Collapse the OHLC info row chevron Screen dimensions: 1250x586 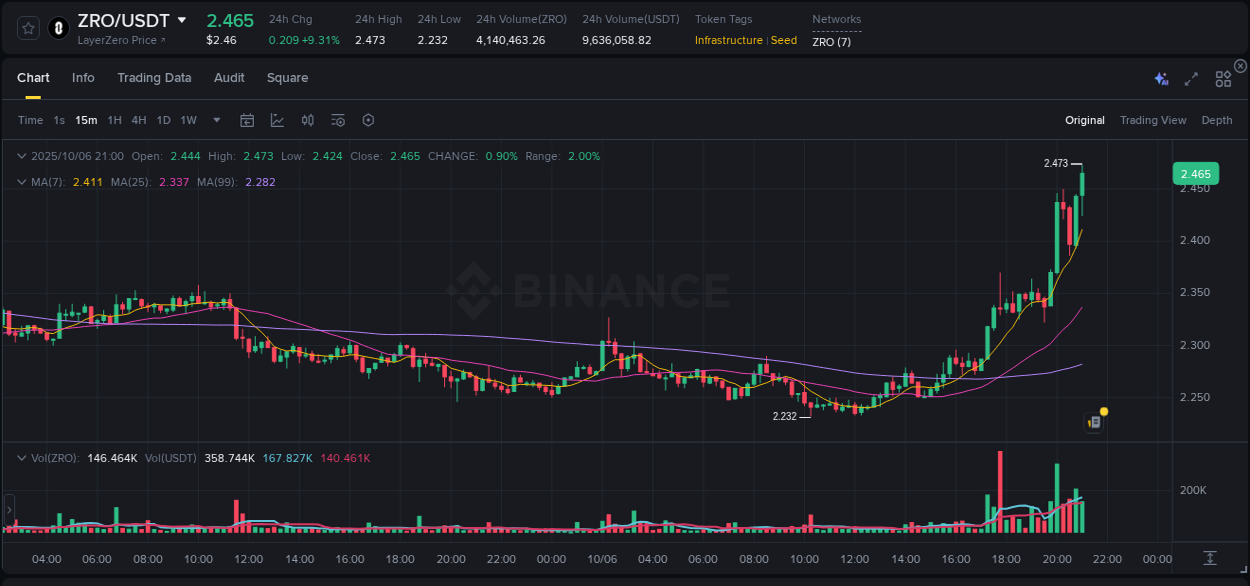pyautogui.click(x=22, y=156)
